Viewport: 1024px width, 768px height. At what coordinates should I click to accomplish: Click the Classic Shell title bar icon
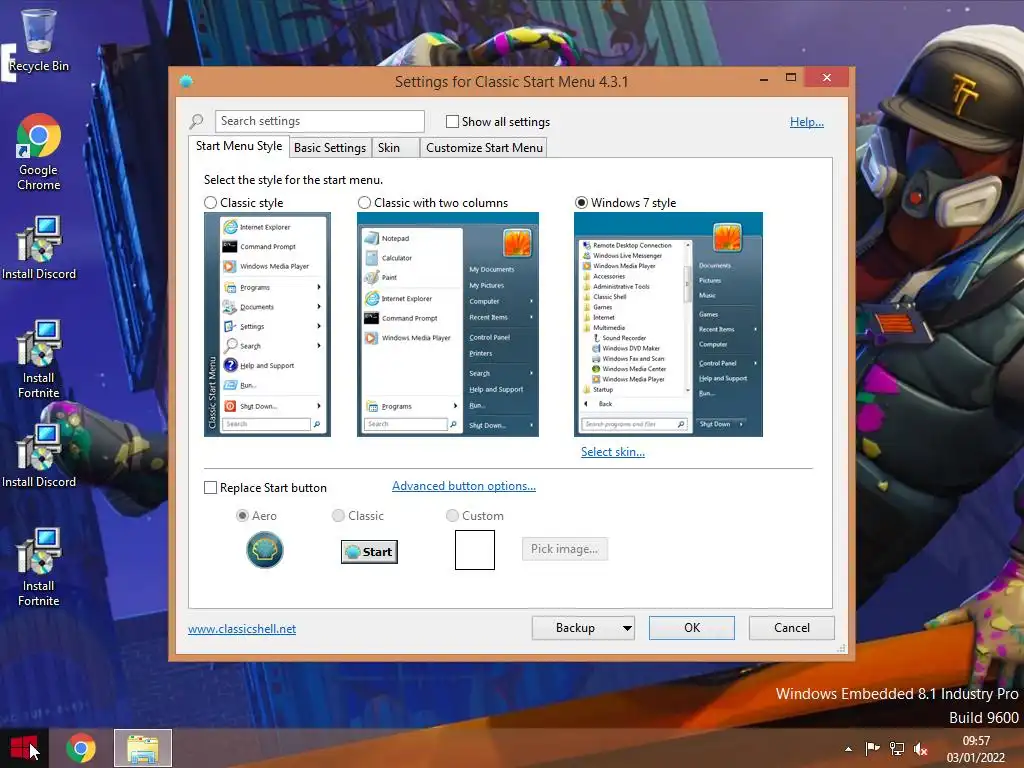[186, 82]
